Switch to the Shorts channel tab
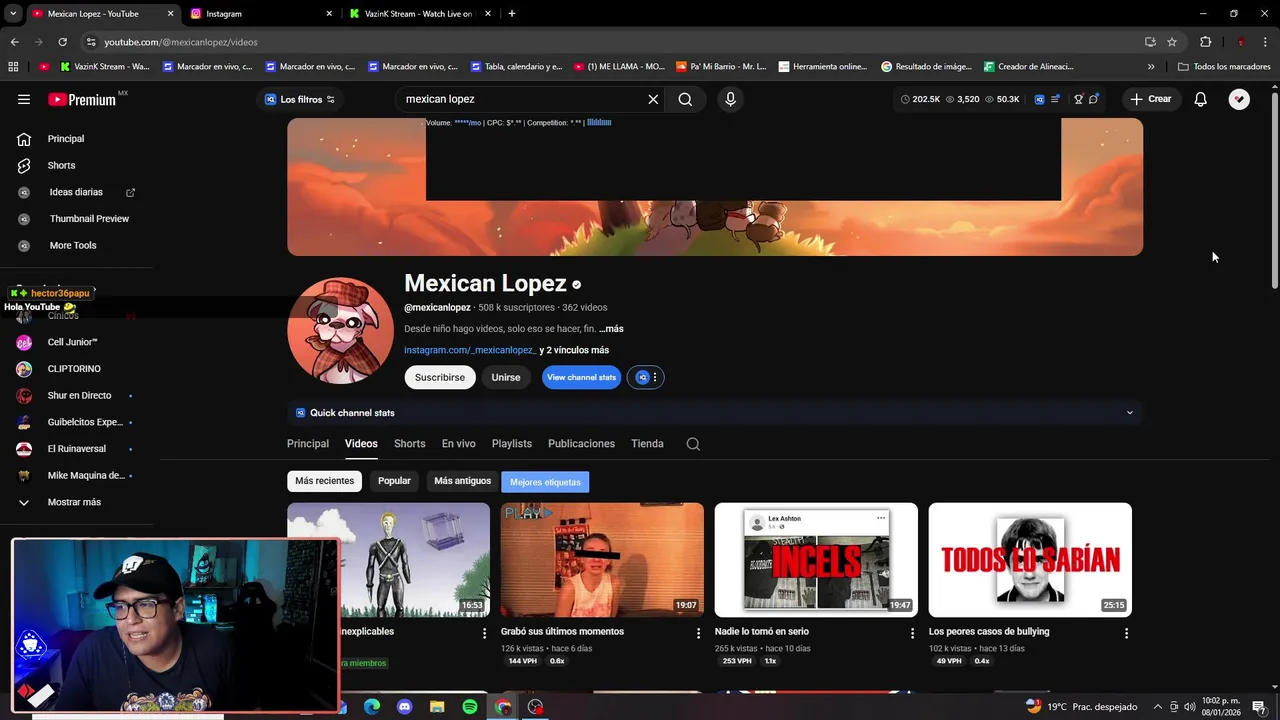1280x720 pixels. 409,444
